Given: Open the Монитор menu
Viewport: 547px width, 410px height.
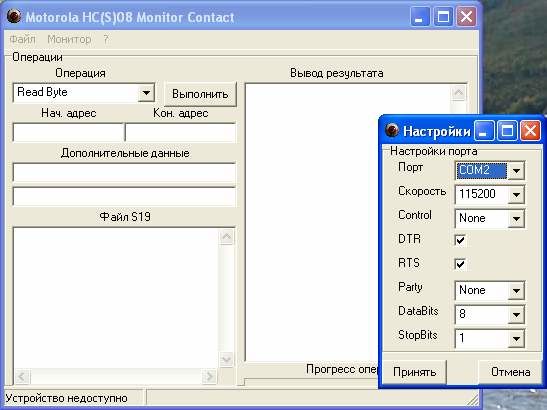Looking at the screenshot, I should click(69, 39).
